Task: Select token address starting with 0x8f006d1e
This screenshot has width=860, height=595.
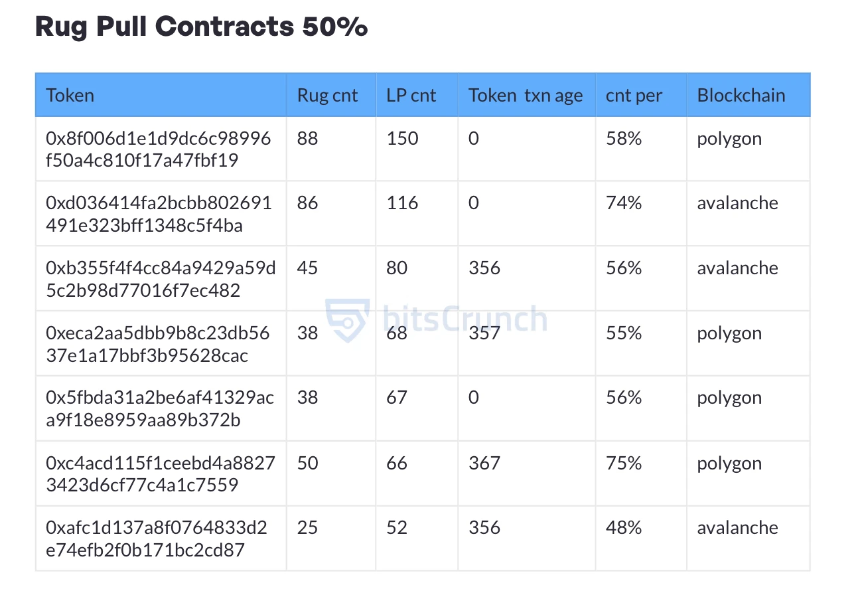Action: click(x=158, y=149)
